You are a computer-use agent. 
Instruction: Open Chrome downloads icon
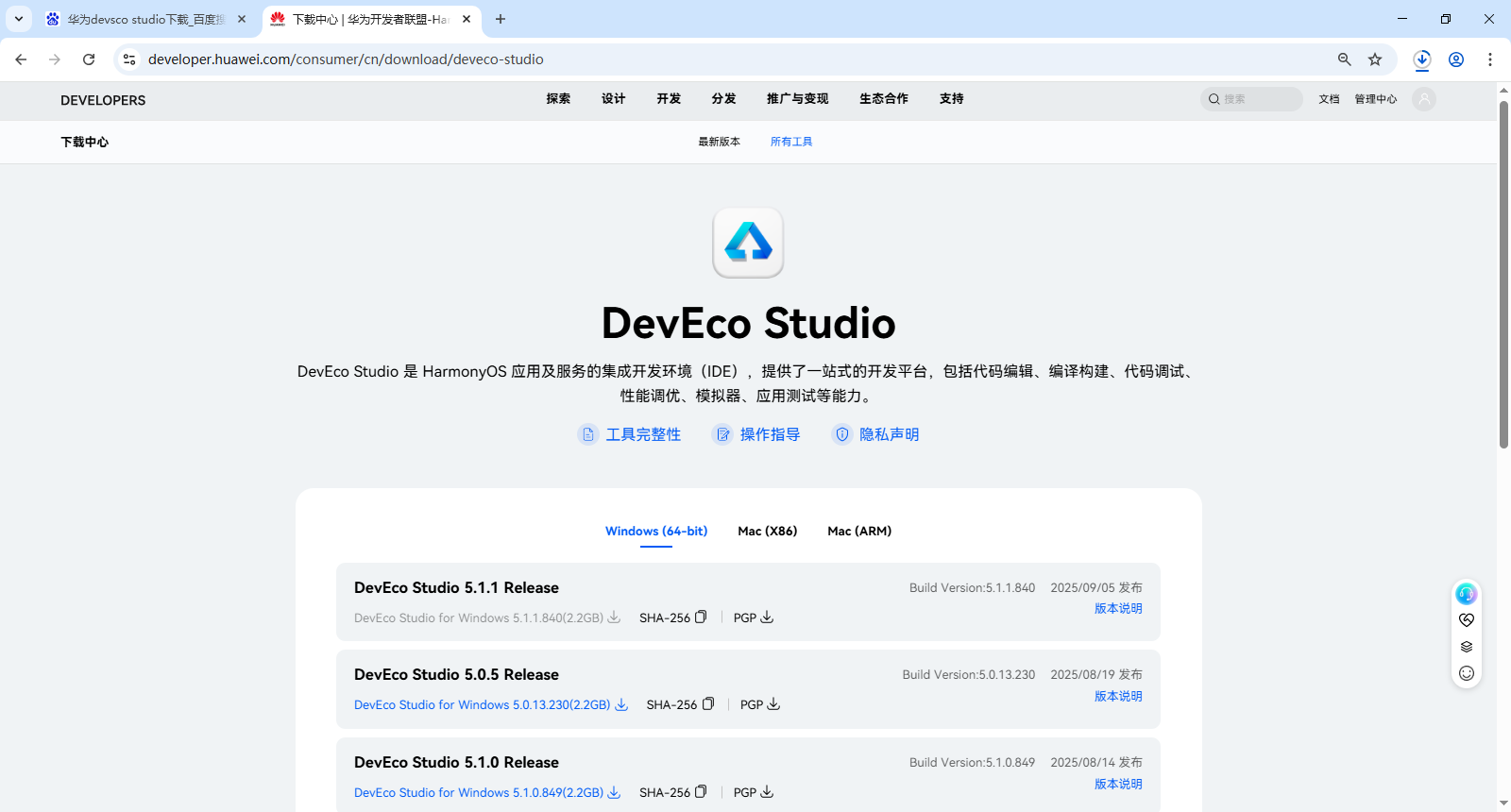point(1422,59)
